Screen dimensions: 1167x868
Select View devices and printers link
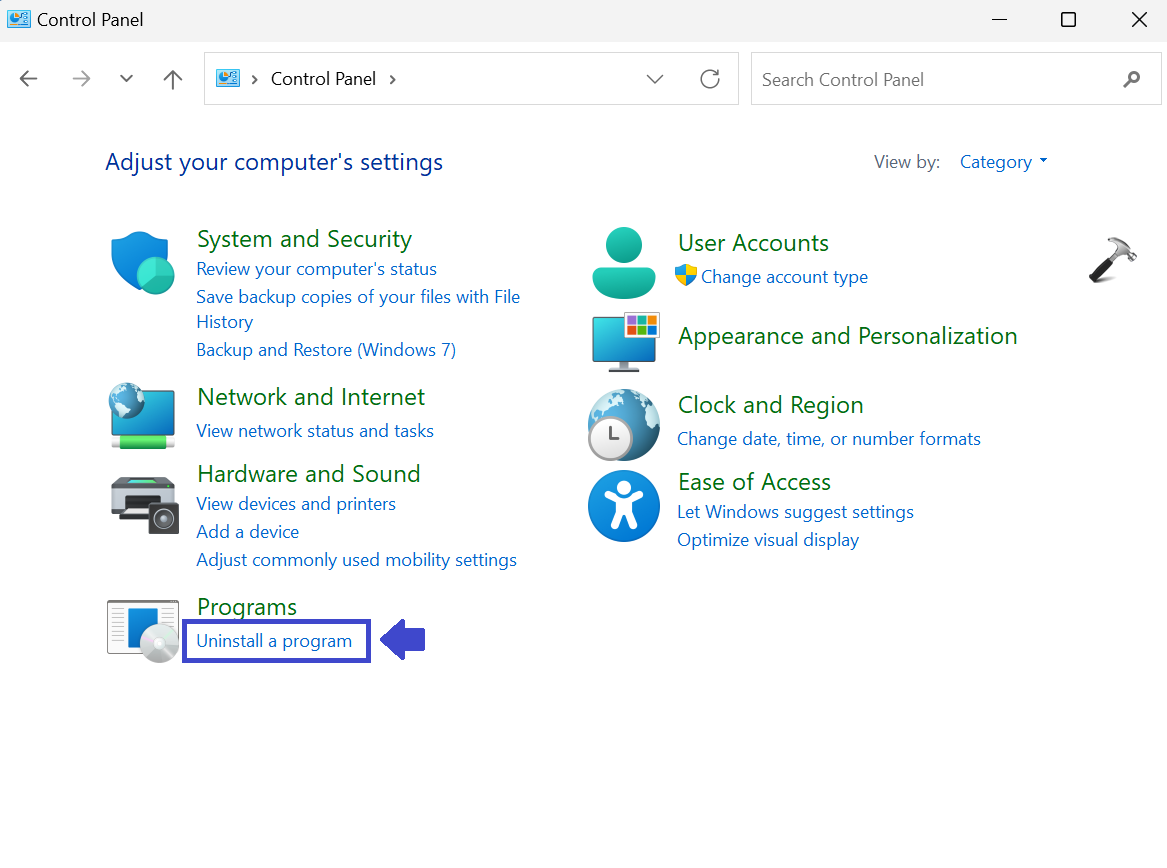click(296, 504)
